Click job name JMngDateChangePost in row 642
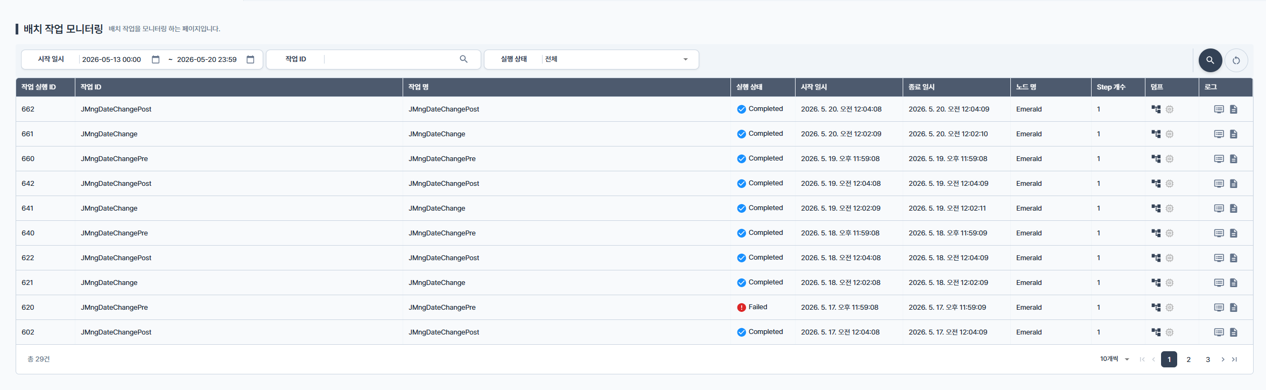 (x=444, y=184)
